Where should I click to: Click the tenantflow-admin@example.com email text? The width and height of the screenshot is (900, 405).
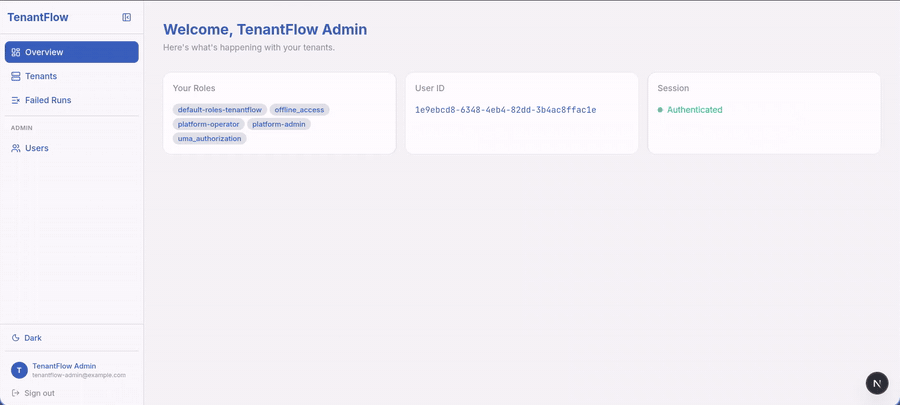click(x=79, y=375)
